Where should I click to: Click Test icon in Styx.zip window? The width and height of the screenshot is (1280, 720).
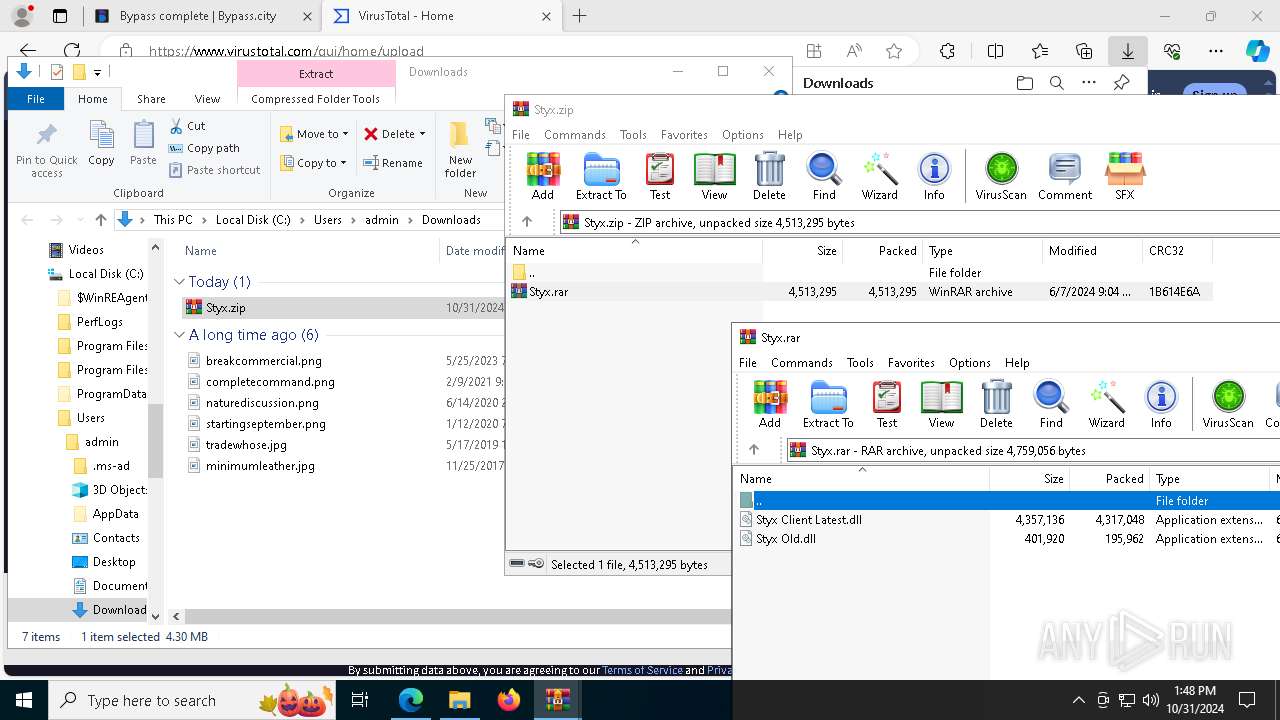point(660,177)
